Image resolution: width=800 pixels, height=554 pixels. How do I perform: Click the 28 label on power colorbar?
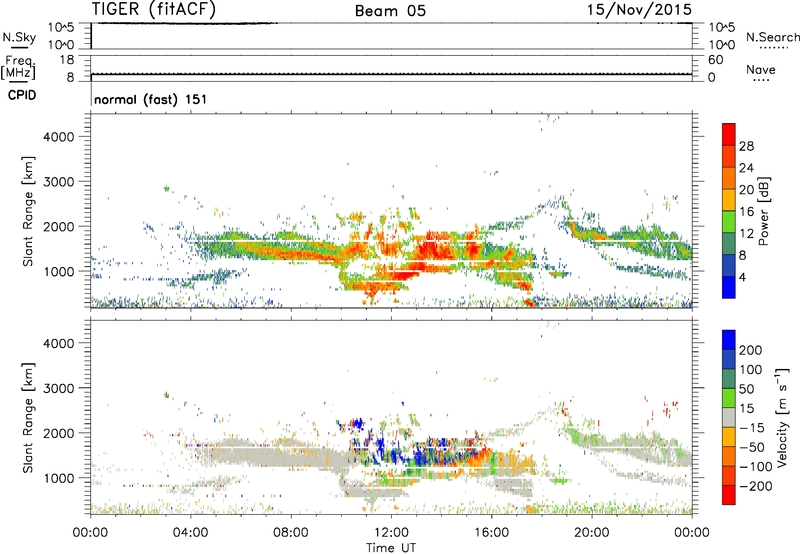[746, 146]
